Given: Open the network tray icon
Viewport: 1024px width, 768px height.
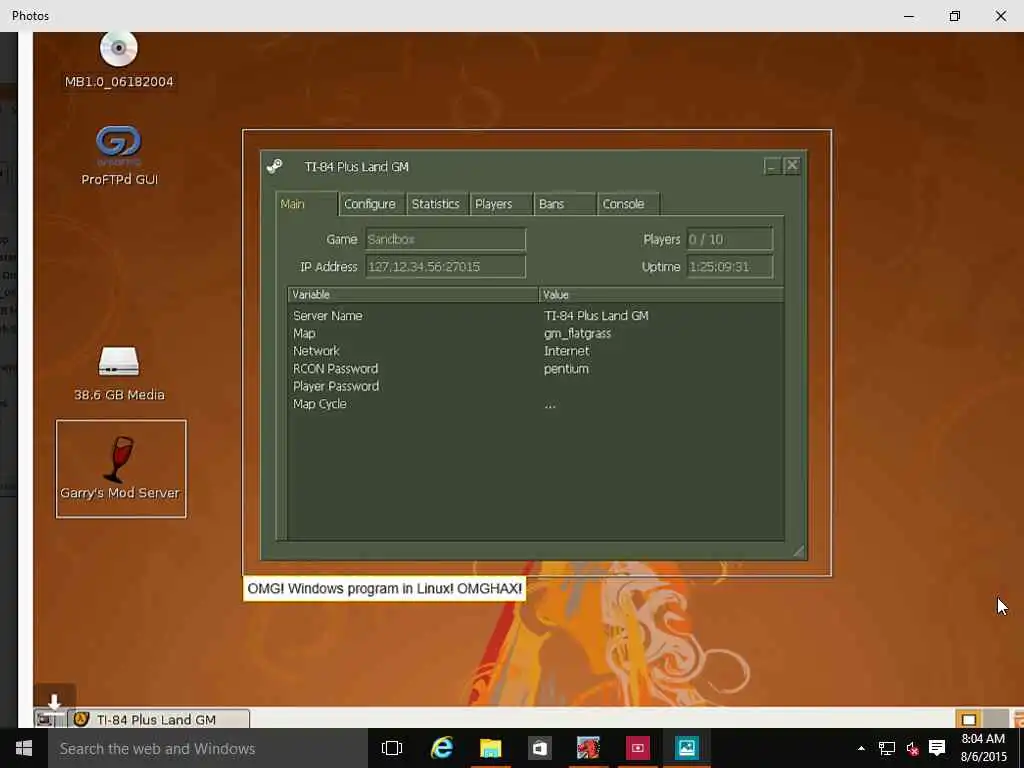Looking at the screenshot, I should [x=886, y=748].
